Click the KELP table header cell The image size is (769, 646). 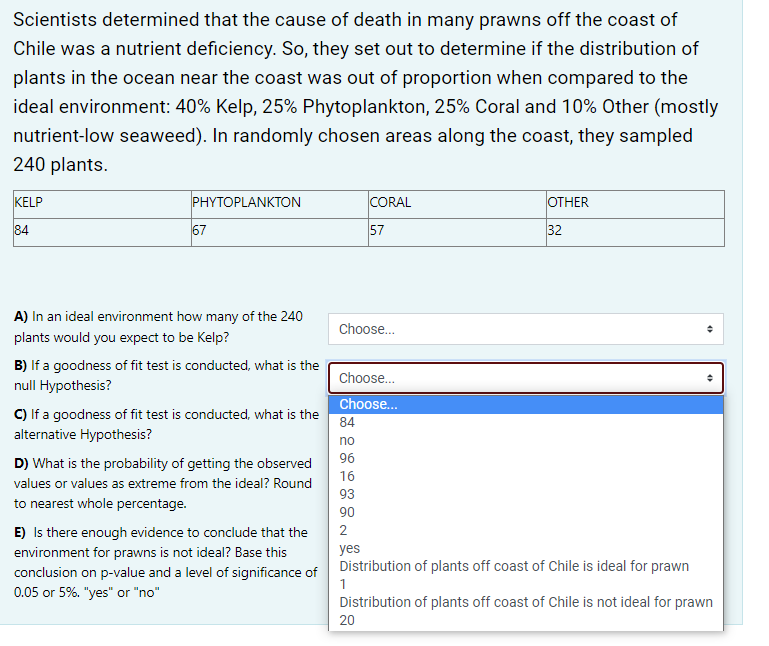tap(102, 205)
